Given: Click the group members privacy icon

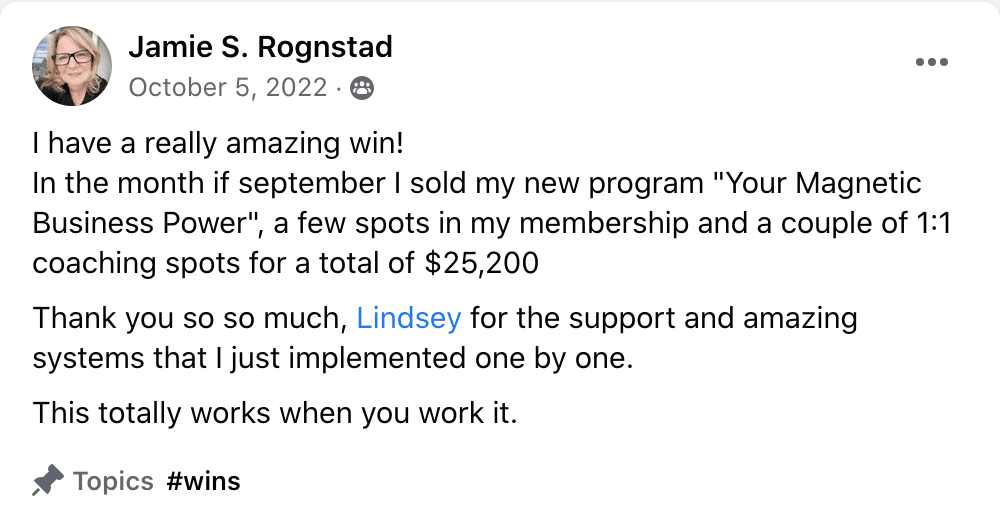Looking at the screenshot, I should pos(362,88).
